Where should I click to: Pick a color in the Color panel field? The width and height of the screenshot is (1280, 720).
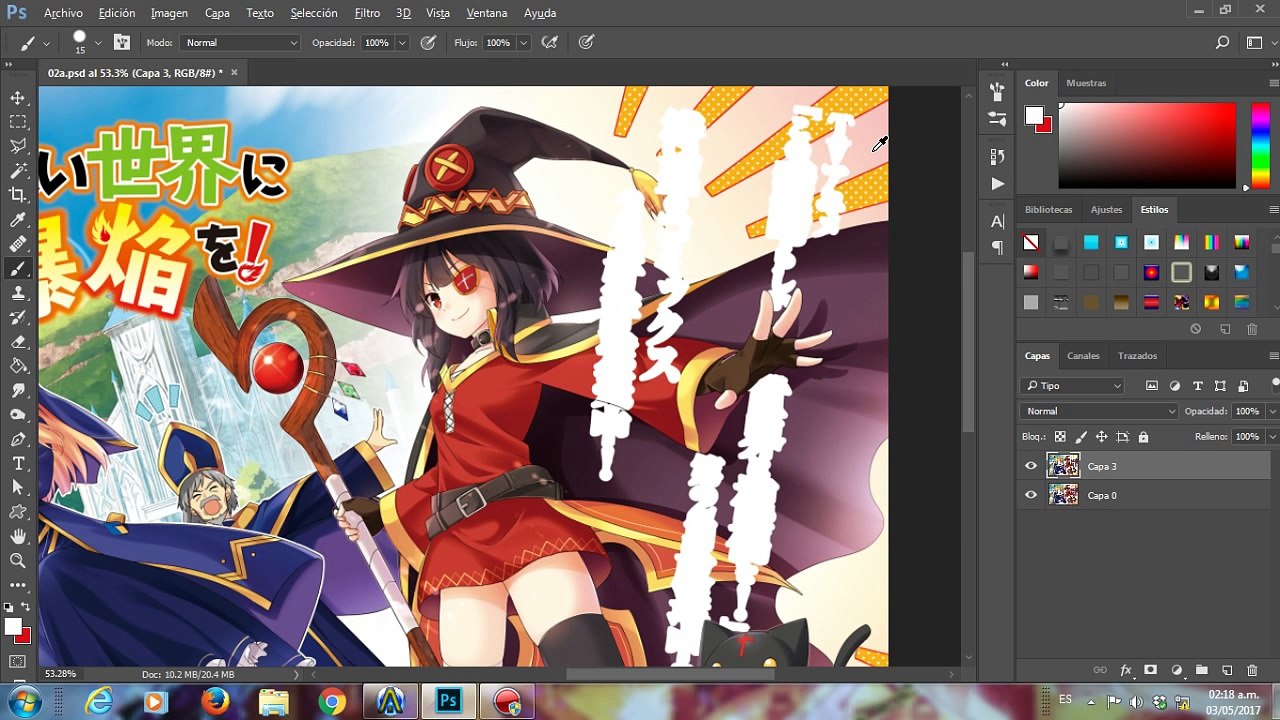[1147, 145]
